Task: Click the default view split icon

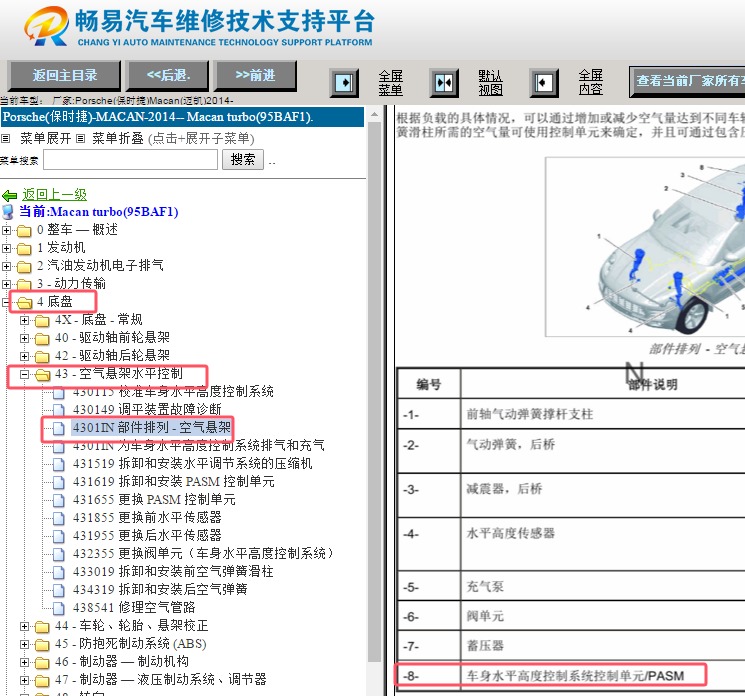Action: click(444, 83)
